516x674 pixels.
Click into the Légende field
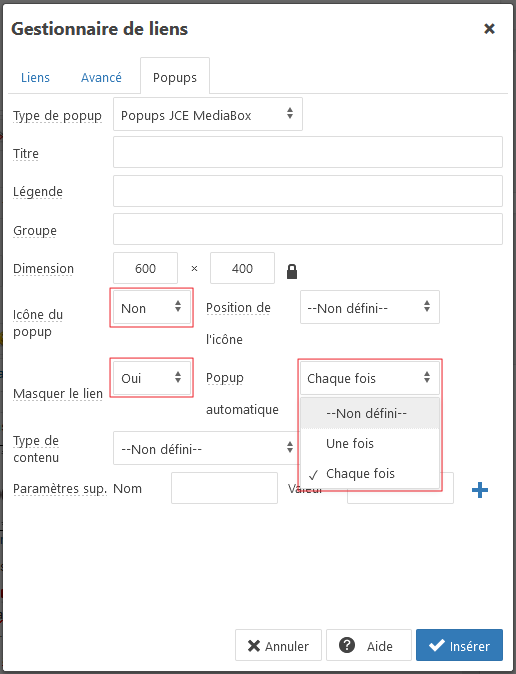[308, 191]
